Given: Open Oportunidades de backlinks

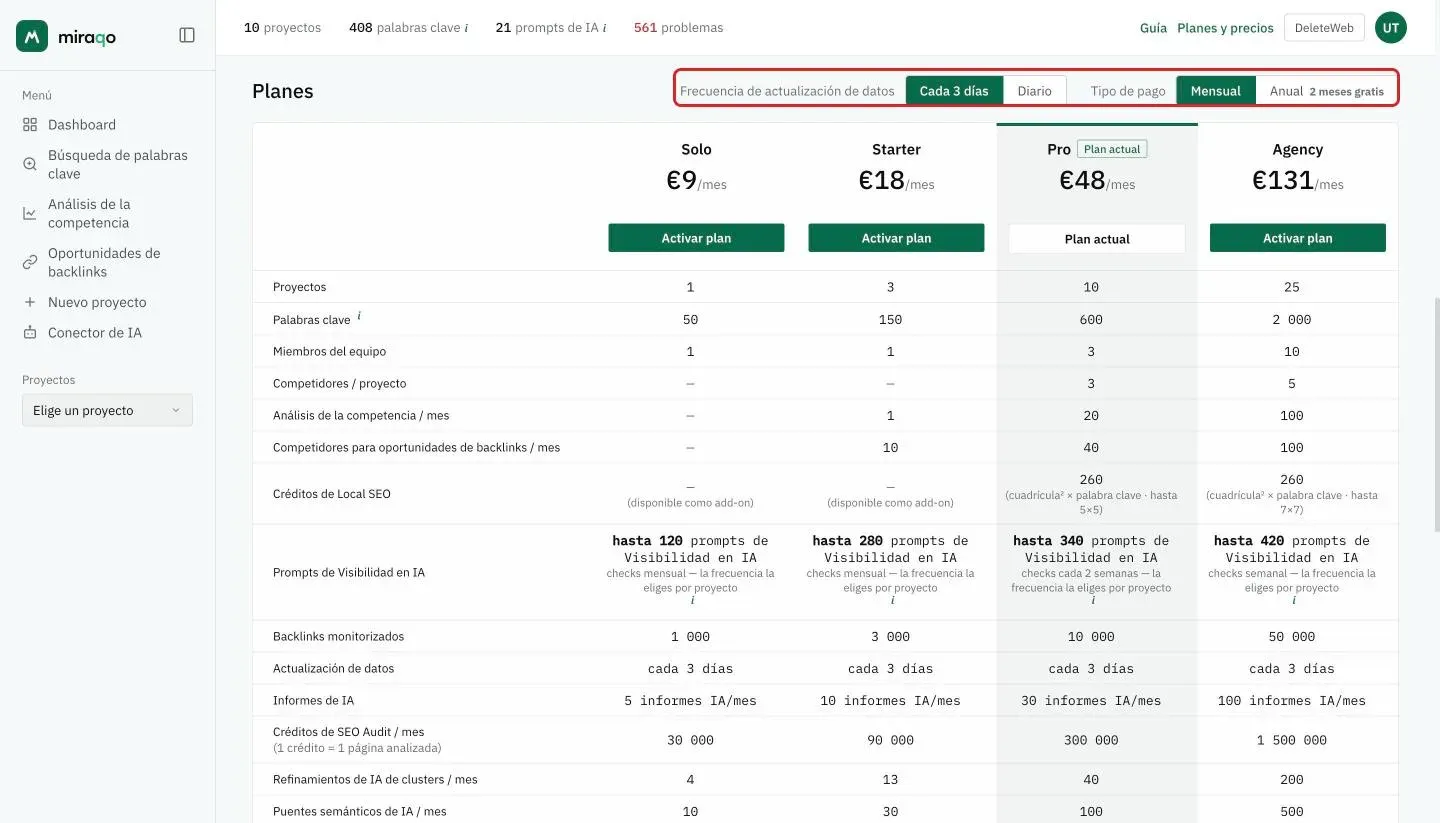Looking at the screenshot, I should point(104,262).
